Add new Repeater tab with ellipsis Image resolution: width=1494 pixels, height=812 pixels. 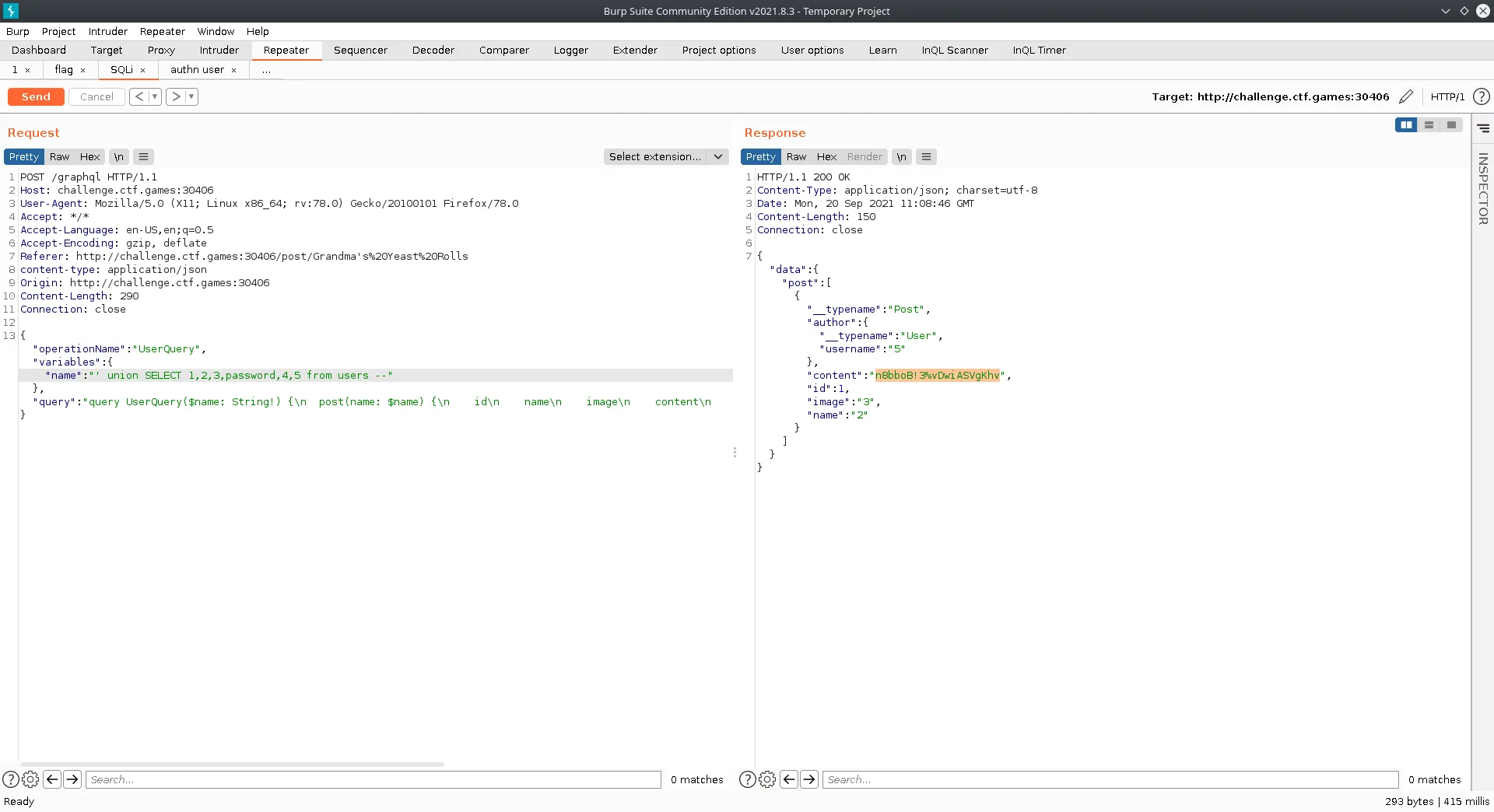pos(266,69)
